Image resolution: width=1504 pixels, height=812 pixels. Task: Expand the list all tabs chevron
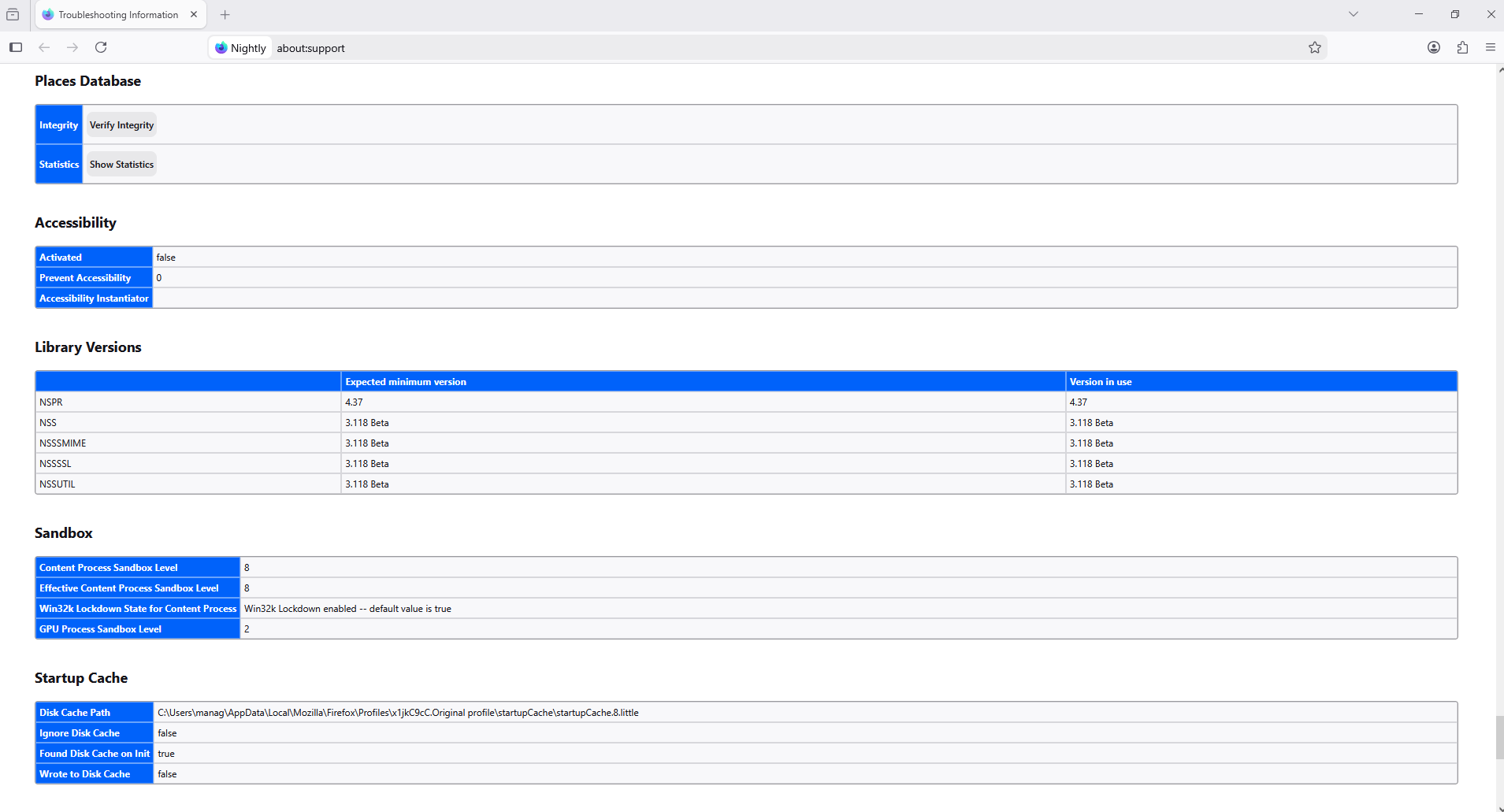coord(1354,14)
